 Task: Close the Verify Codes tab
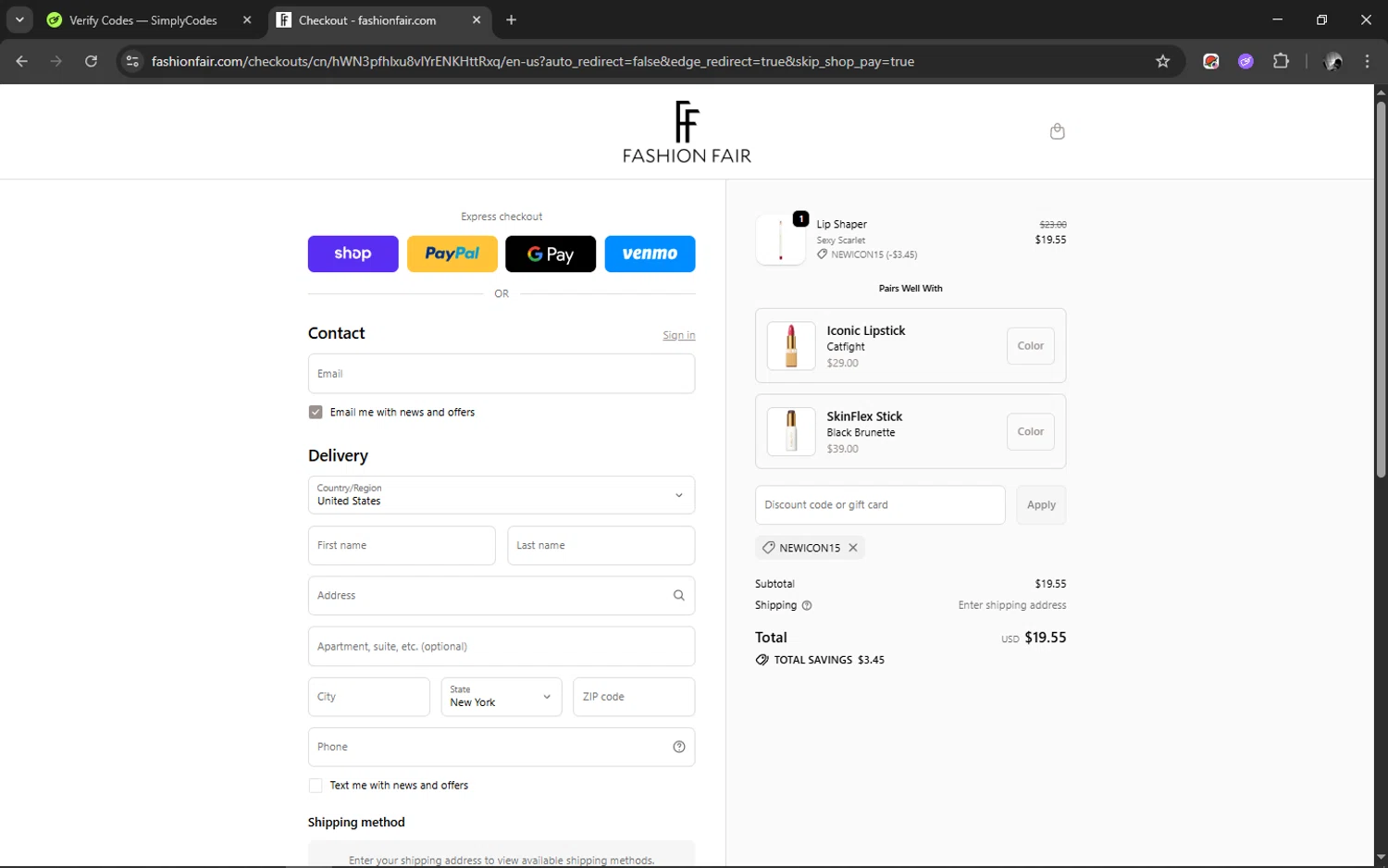coord(247,19)
